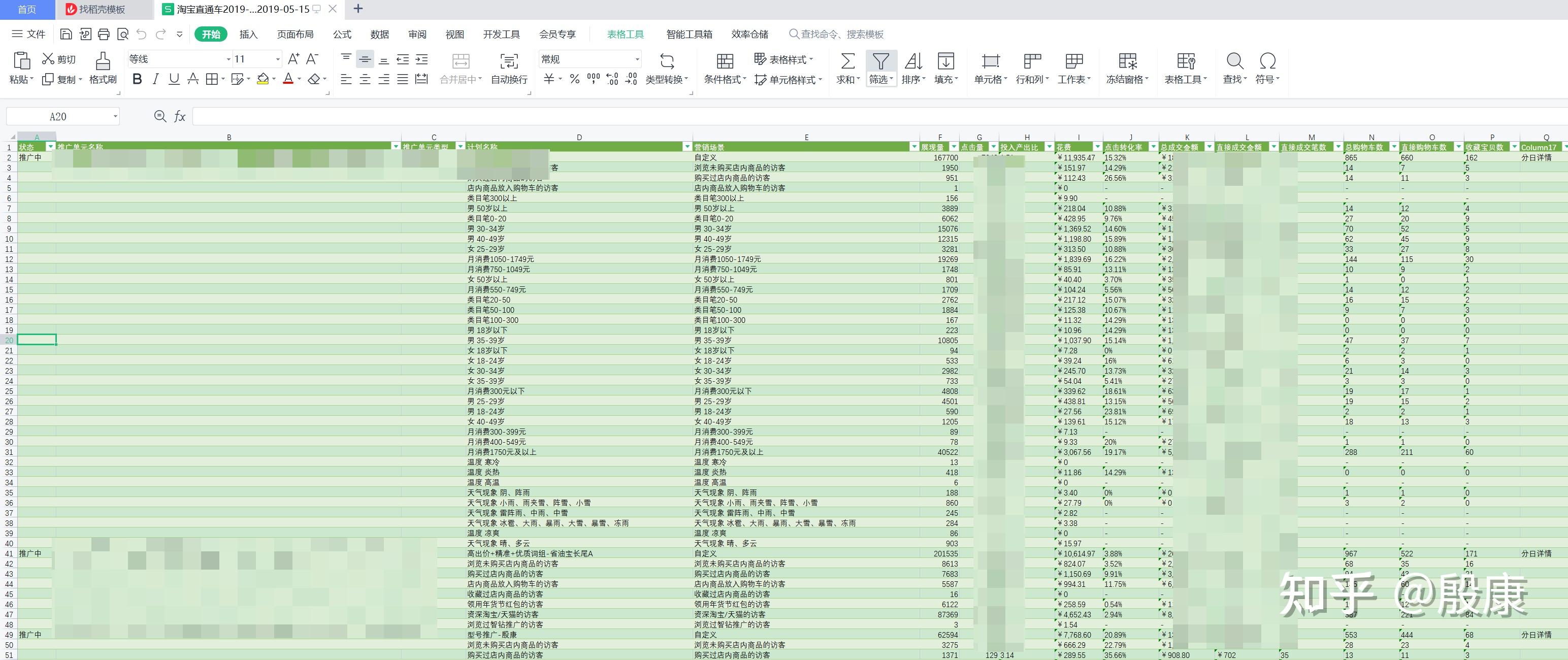Switch to the 插入 ribbon tab
The width and height of the screenshot is (1568, 660).
(248, 34)
